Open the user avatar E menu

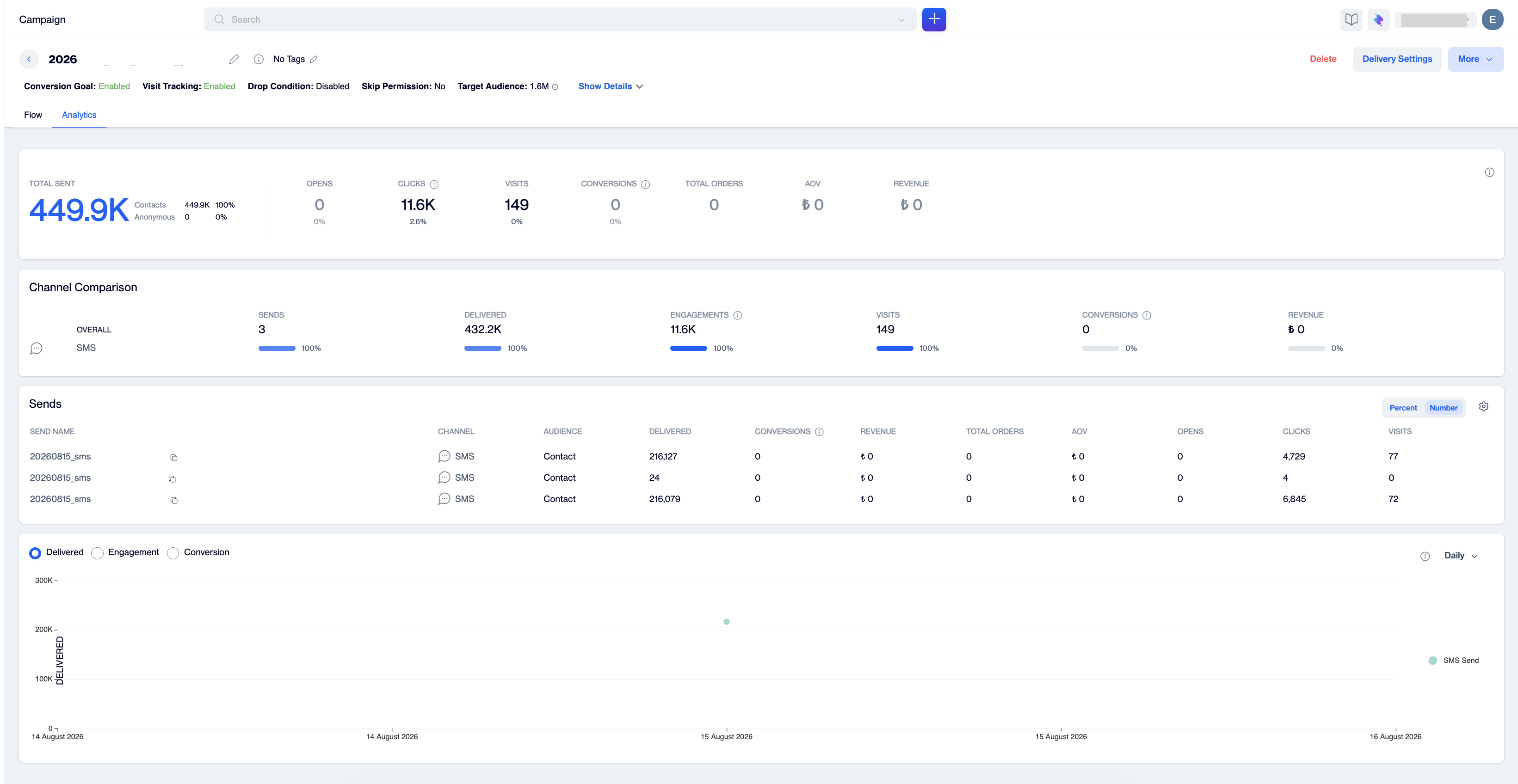1492,19
